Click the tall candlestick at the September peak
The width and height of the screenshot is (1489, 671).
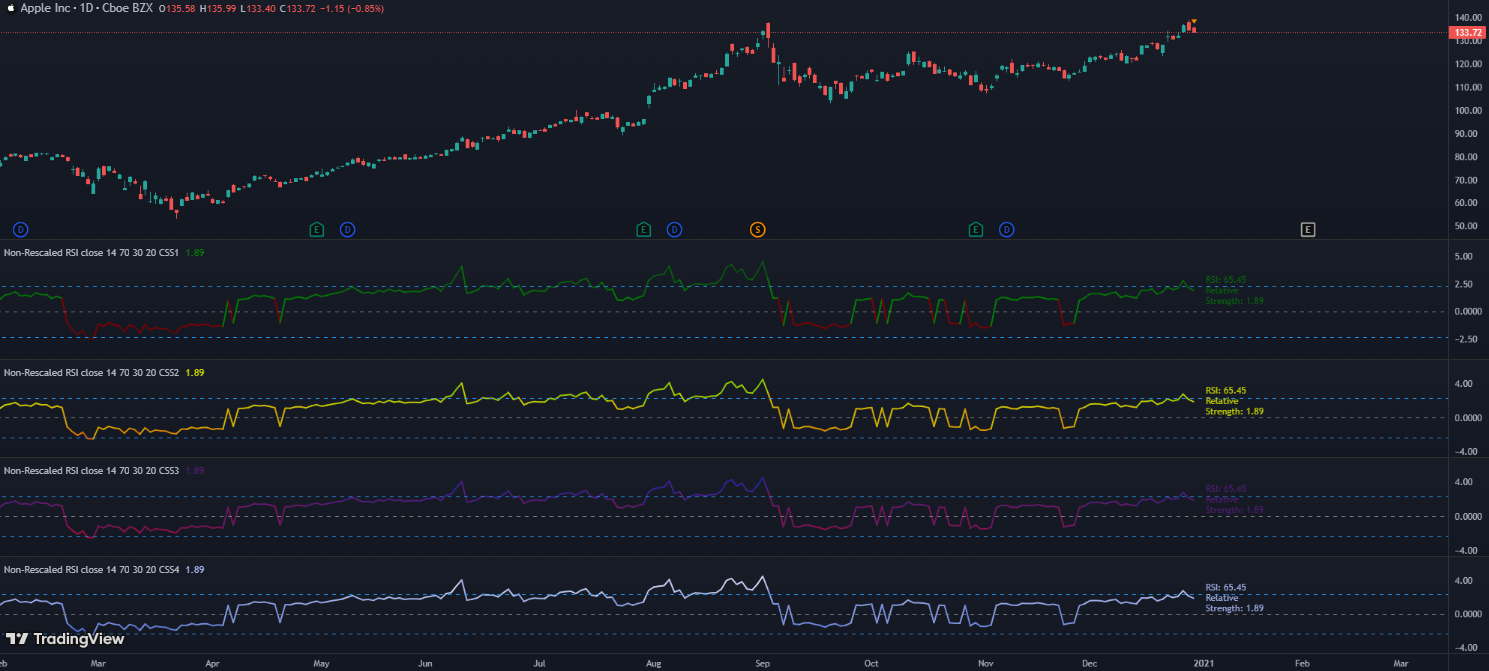coord(768,30)
